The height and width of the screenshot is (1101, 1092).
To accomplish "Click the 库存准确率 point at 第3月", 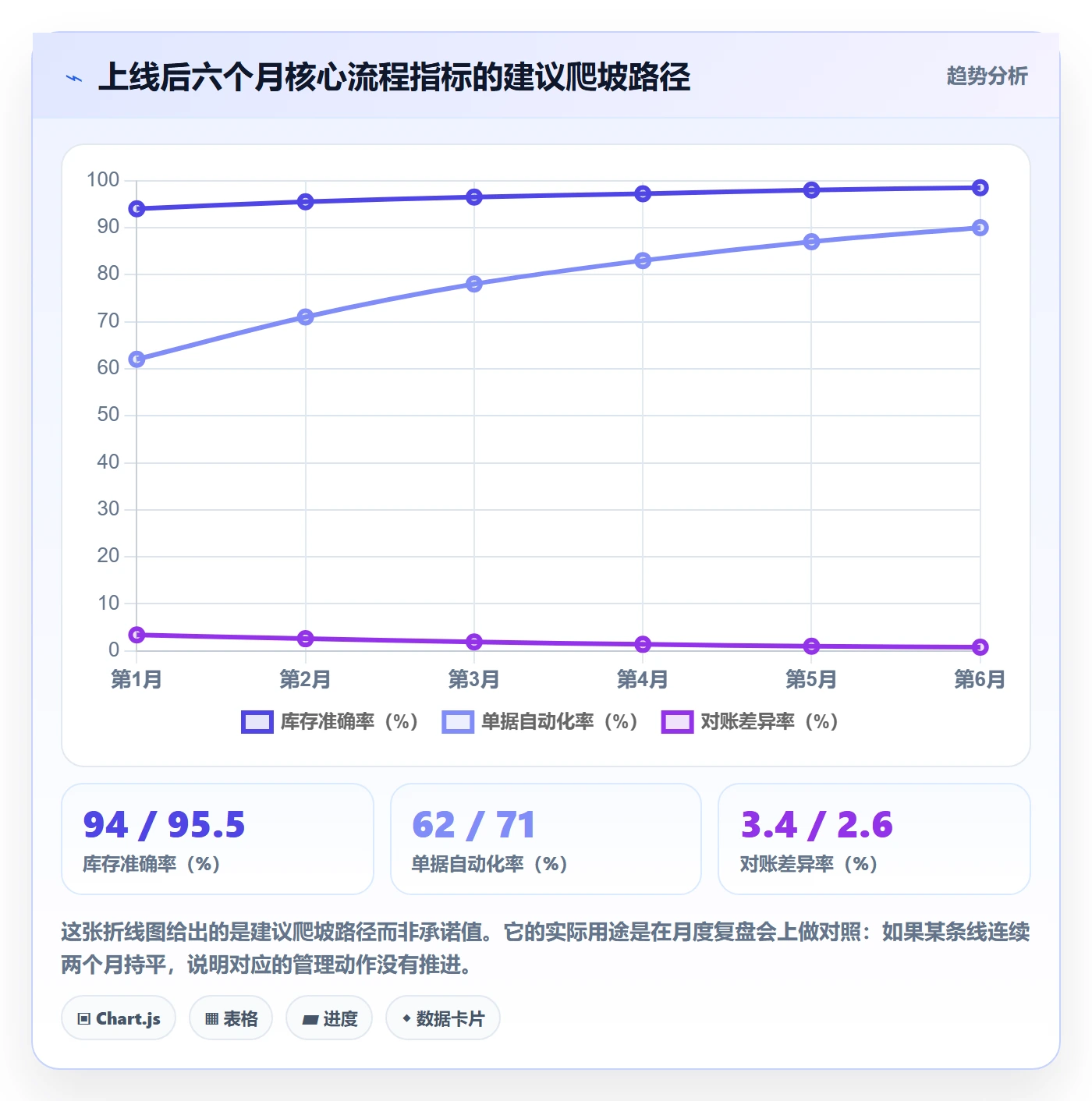I will pos(474,197).
